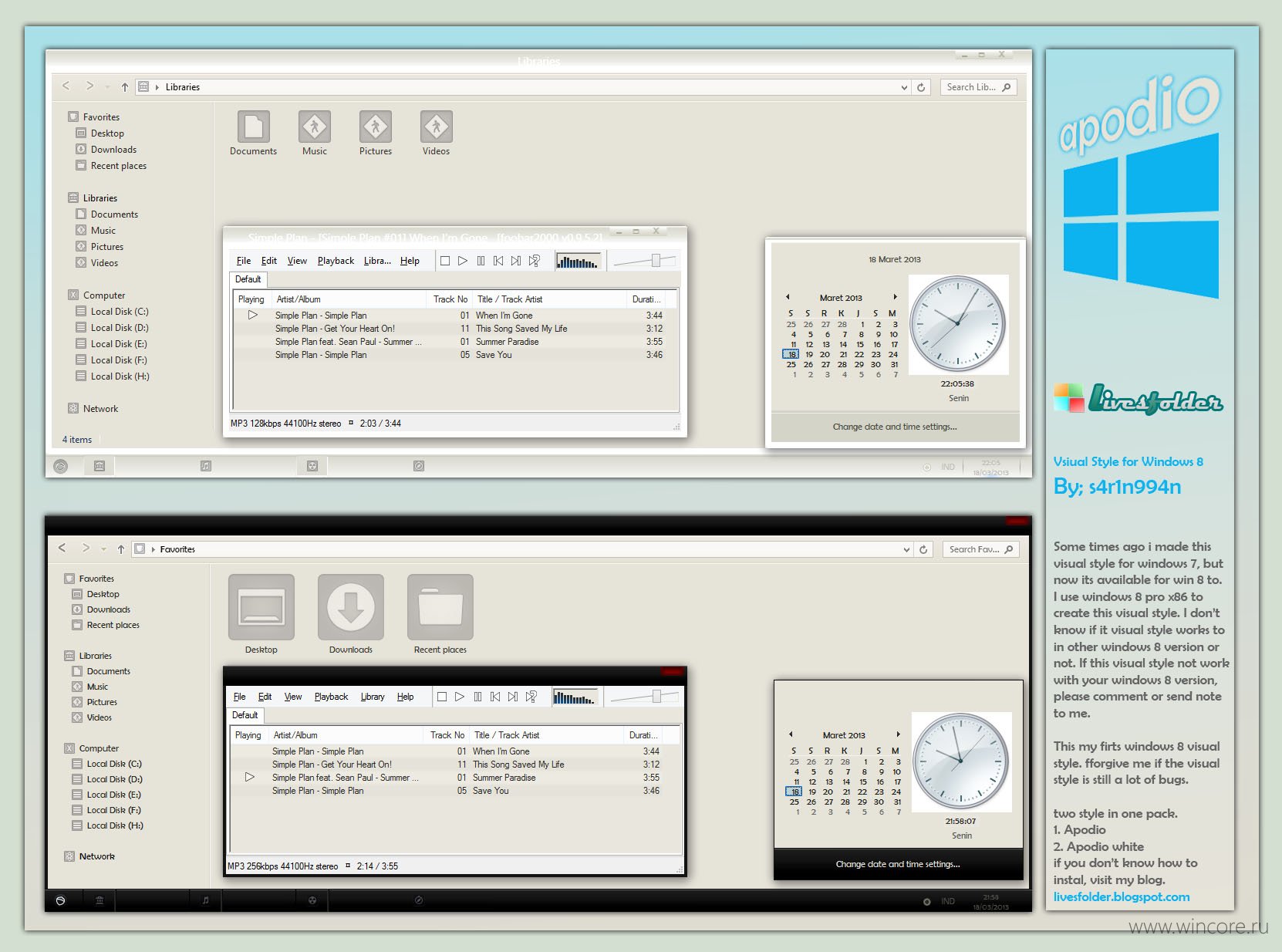Select Default playlist tab in top foobar2000
This screenshot has width=1282, height=952.
pyautogui.click(x=248, y=279)
